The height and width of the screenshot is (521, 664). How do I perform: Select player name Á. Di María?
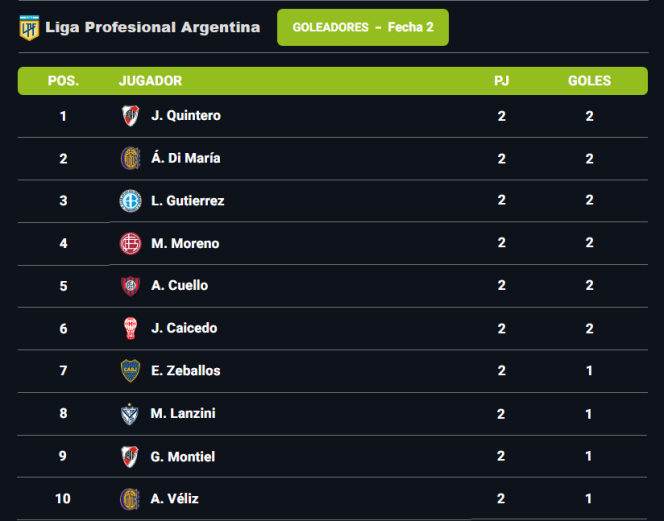tap(186, 158)
